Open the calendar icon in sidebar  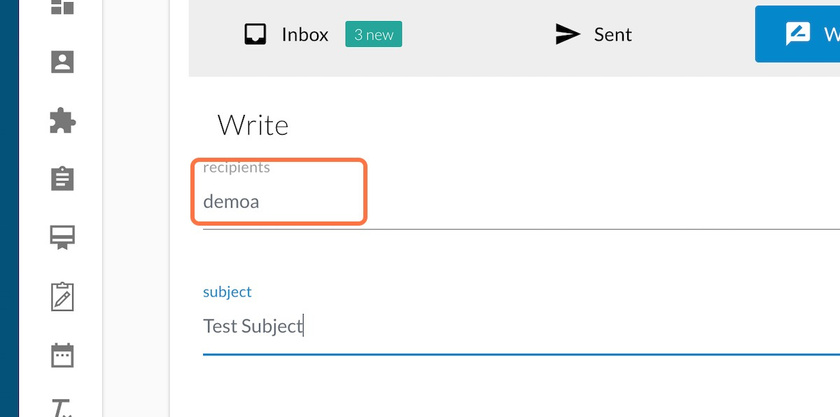[x=62, y=355]
